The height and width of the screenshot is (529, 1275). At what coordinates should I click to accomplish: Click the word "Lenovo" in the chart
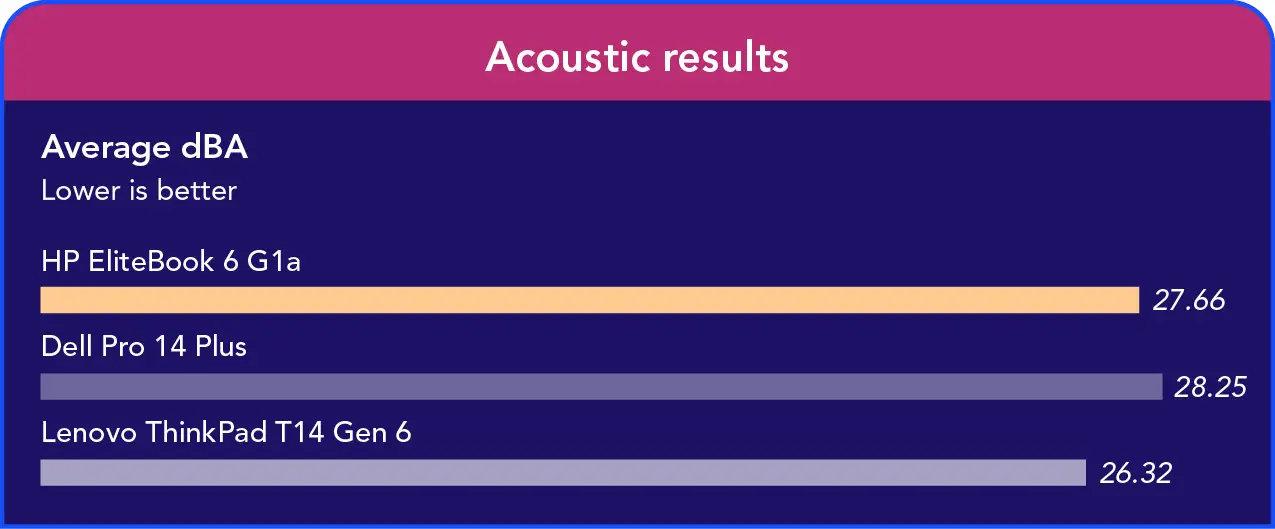click(89, 433)
